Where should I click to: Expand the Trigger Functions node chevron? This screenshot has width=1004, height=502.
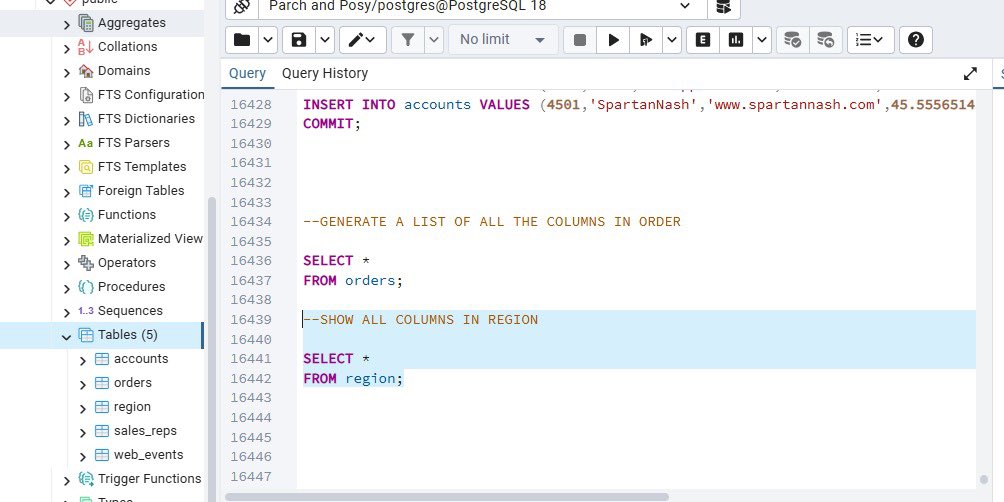pyautogui.click(x=67, y=480)
